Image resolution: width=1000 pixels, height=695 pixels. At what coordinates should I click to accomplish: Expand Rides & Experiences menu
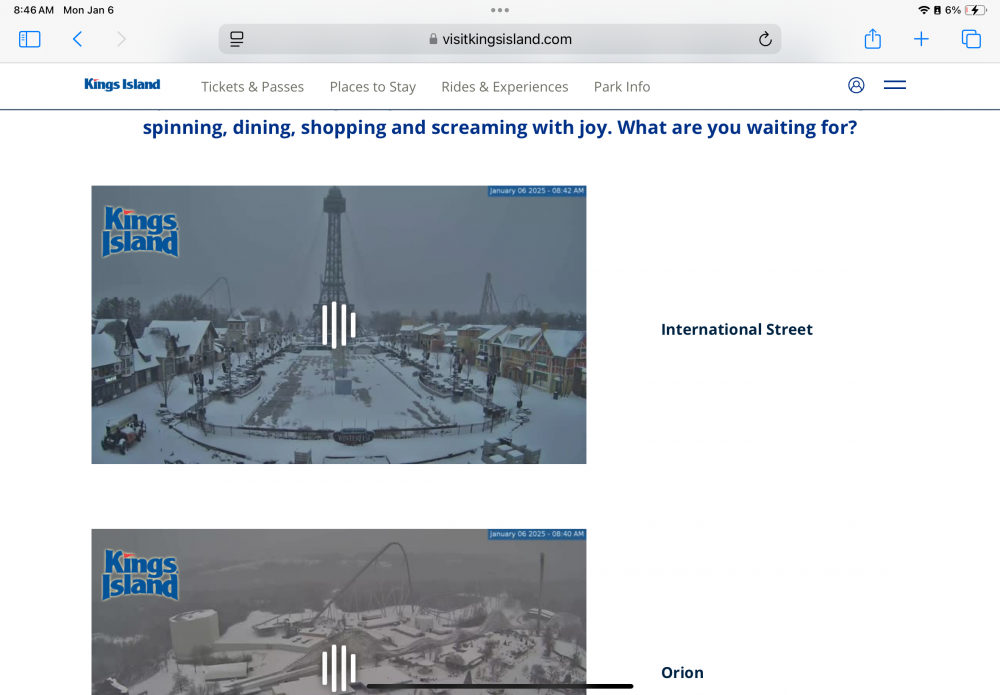coord(504,87)
